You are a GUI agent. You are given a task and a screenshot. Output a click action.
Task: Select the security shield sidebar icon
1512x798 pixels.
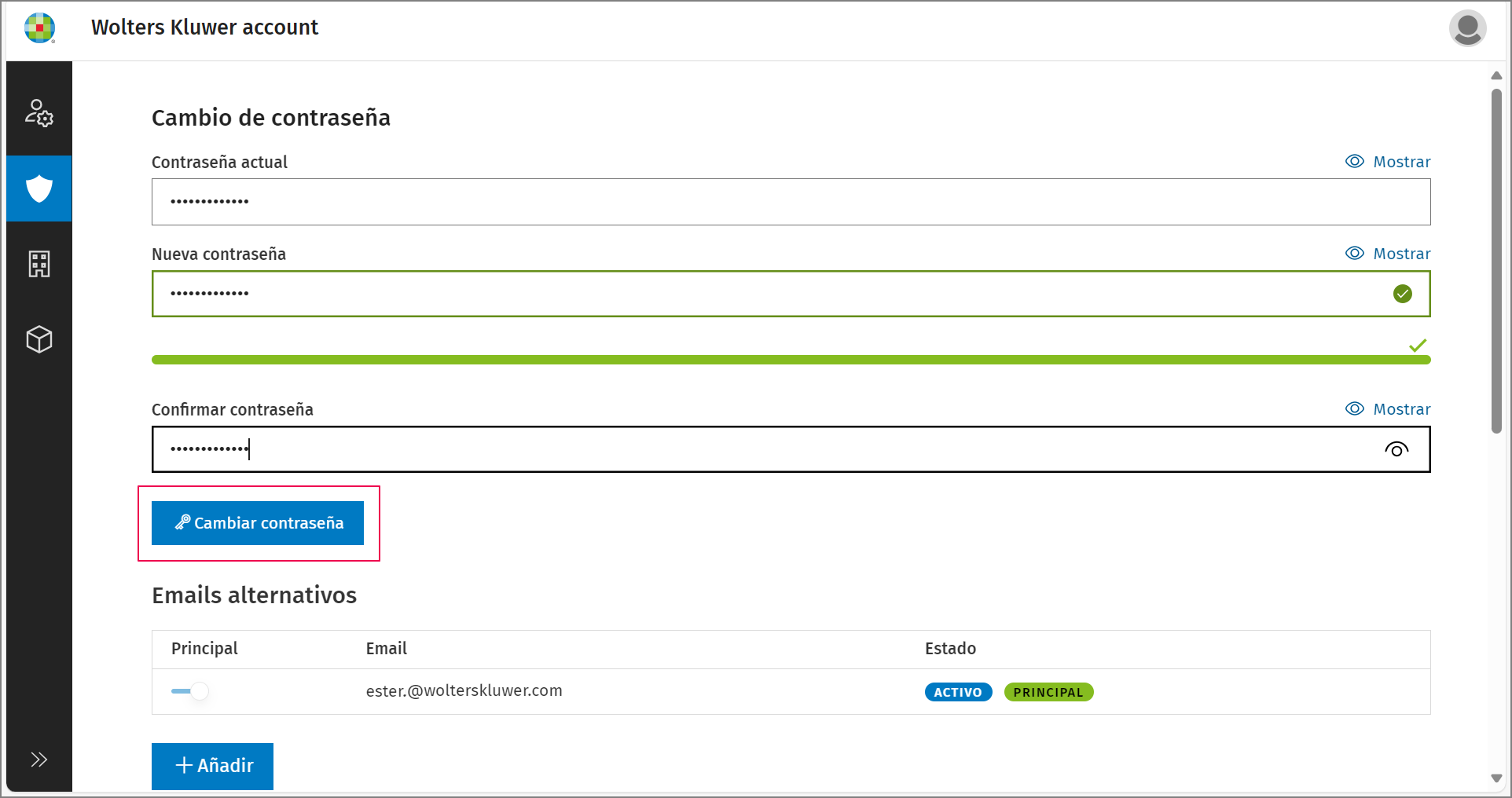pyautogui.click(x=39, y=189)
